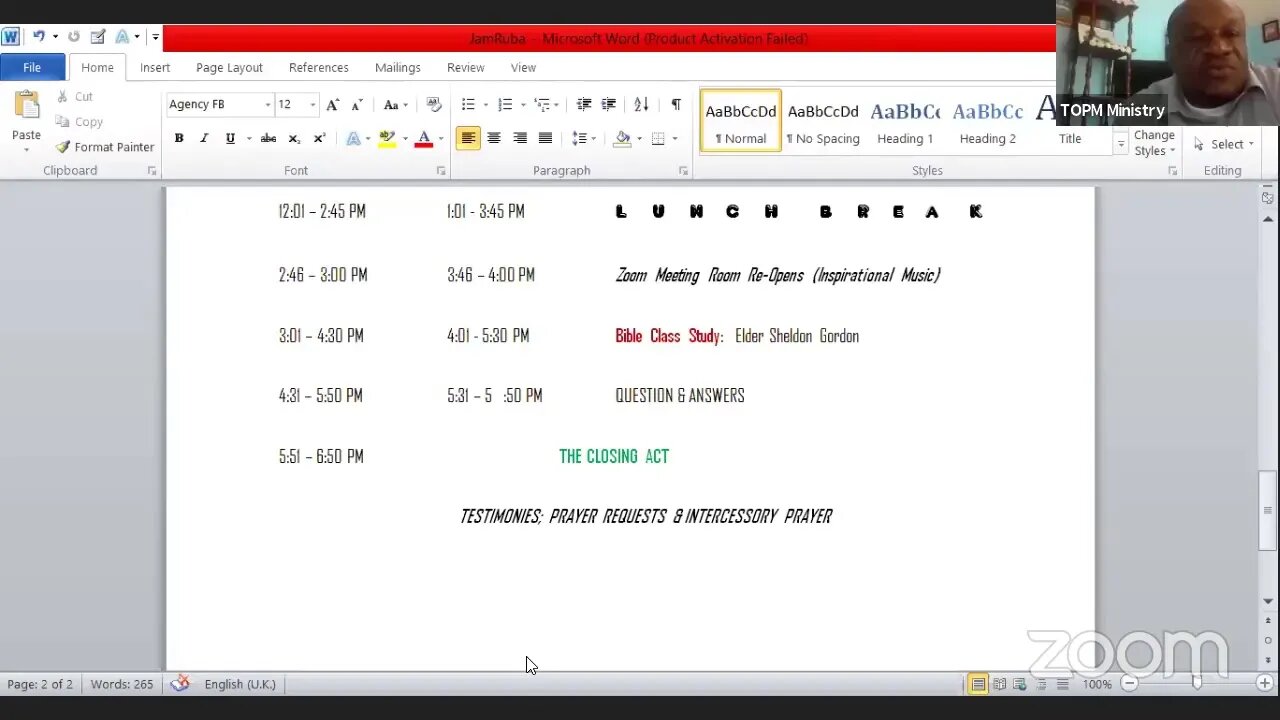Open the highlight color dropdown arrow
The width and height of the screenshot is (1280, 720).
tap(403, 139)
